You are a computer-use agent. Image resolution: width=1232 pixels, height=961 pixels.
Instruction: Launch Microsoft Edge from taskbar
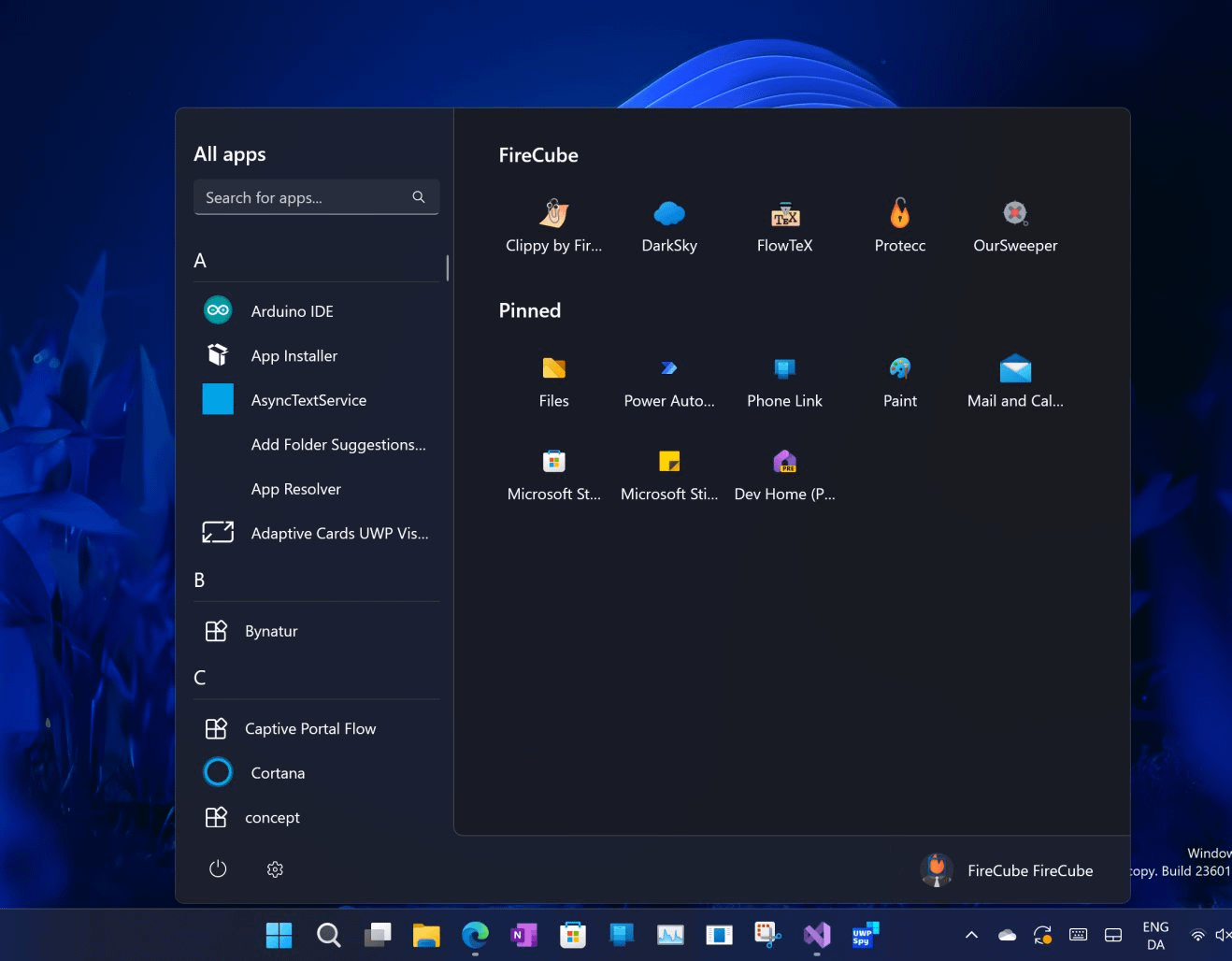pos(475,934)
